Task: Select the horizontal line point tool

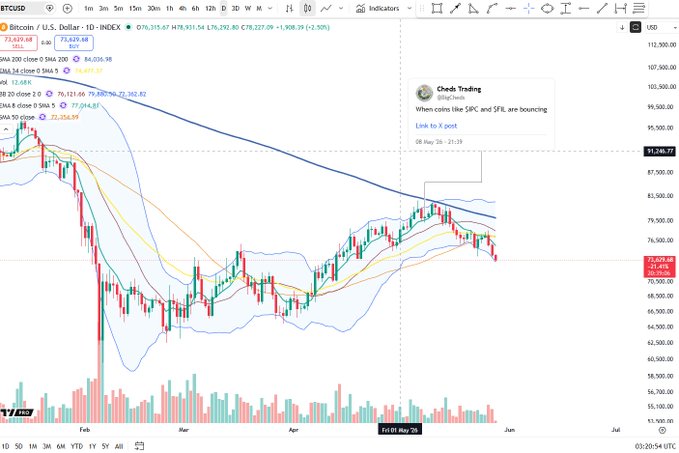Action: 511,8
